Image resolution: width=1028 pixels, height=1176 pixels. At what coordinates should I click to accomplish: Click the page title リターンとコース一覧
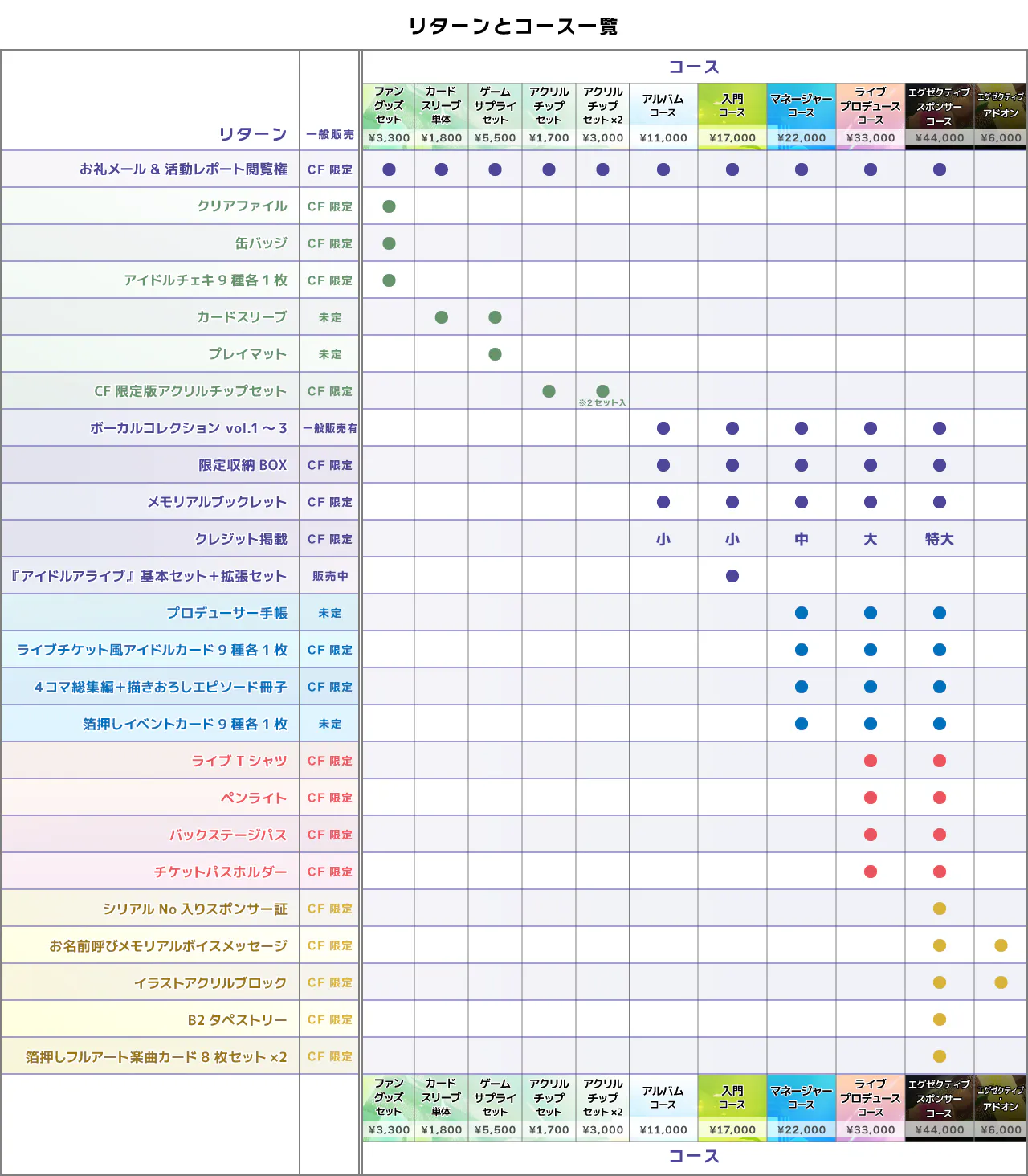coord(513,27)
